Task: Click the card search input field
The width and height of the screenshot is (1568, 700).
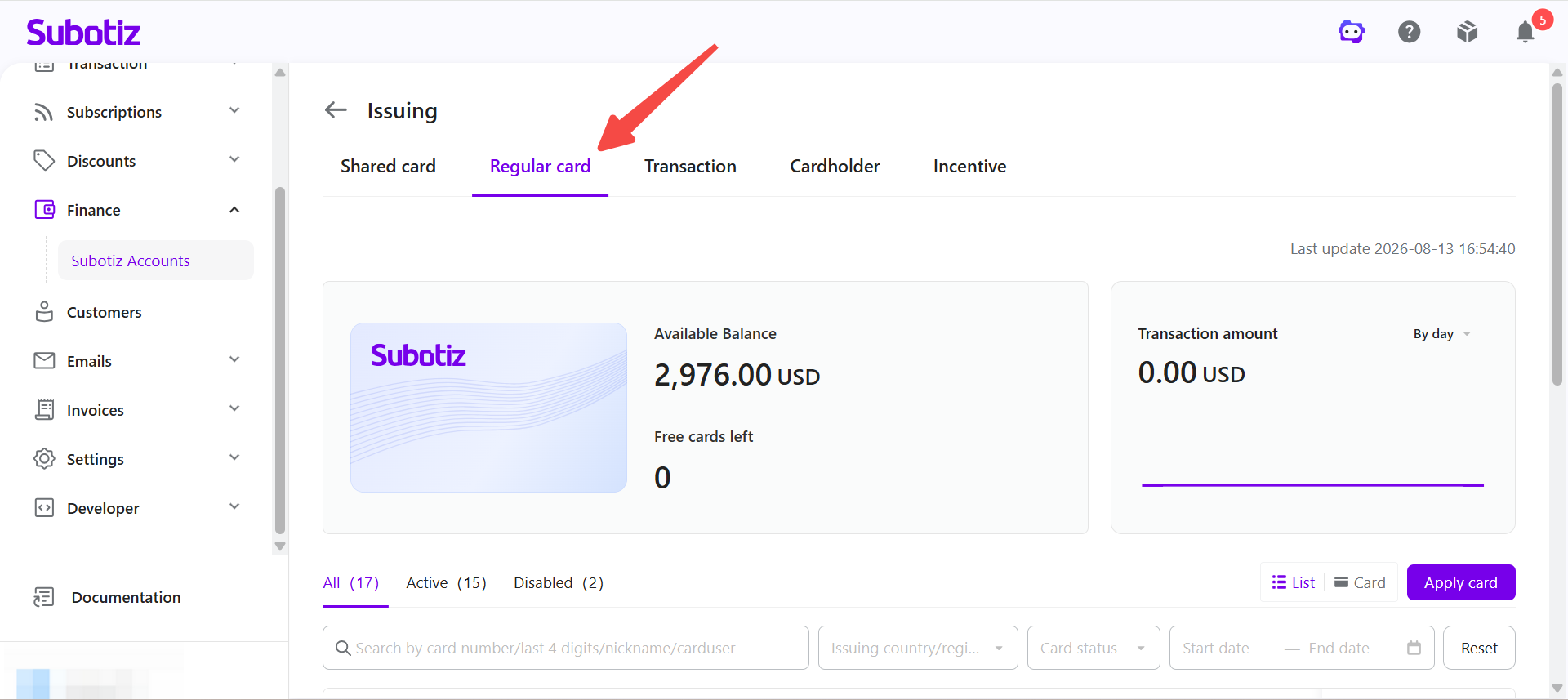Action: [x=565, y=648]
